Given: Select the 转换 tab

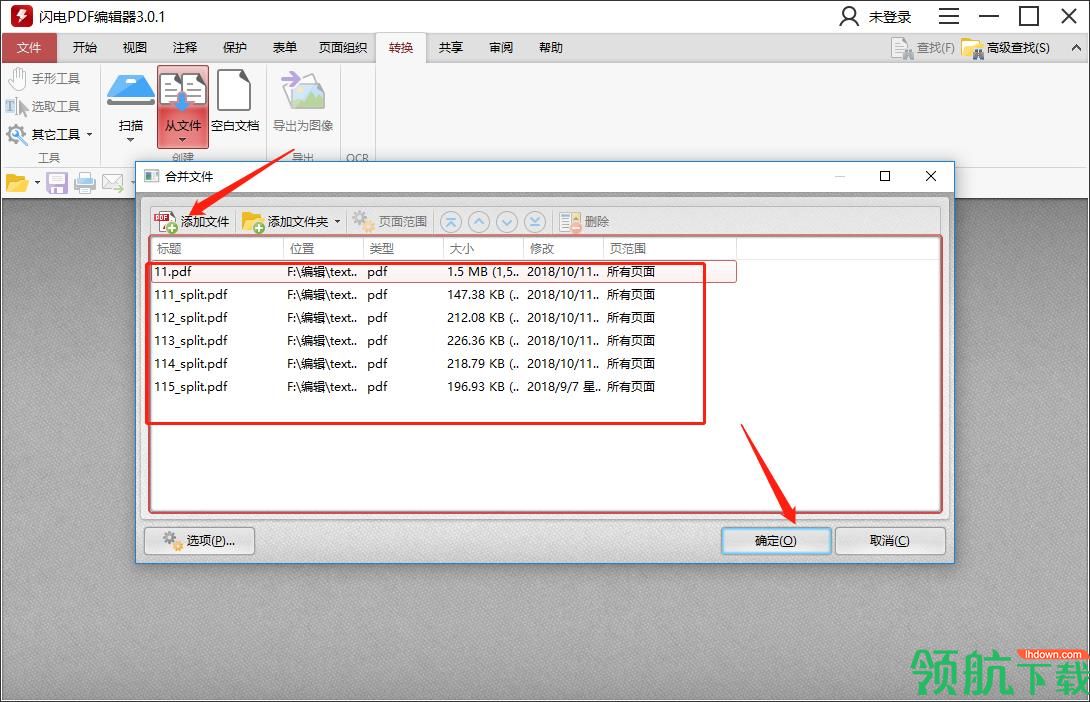Looking at the screenshot, I should click(x=401, y=48).
